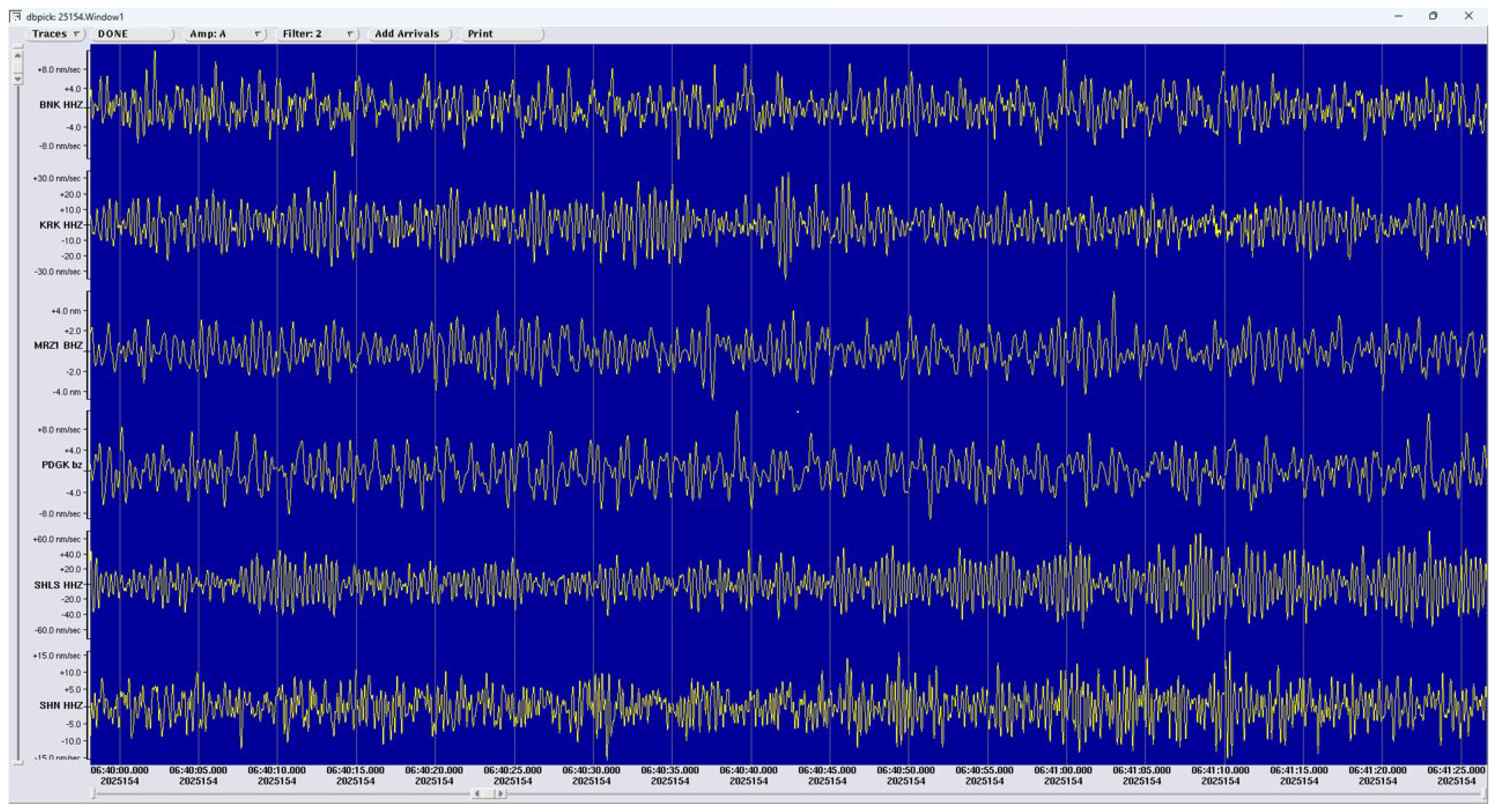
Task: Select the PDGK bz trace label
Action: (x=62, y=465)
